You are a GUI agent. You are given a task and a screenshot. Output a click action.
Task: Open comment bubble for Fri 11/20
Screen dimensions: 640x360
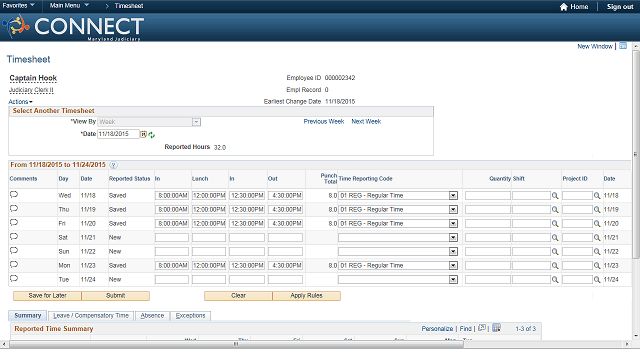[14, 223]
